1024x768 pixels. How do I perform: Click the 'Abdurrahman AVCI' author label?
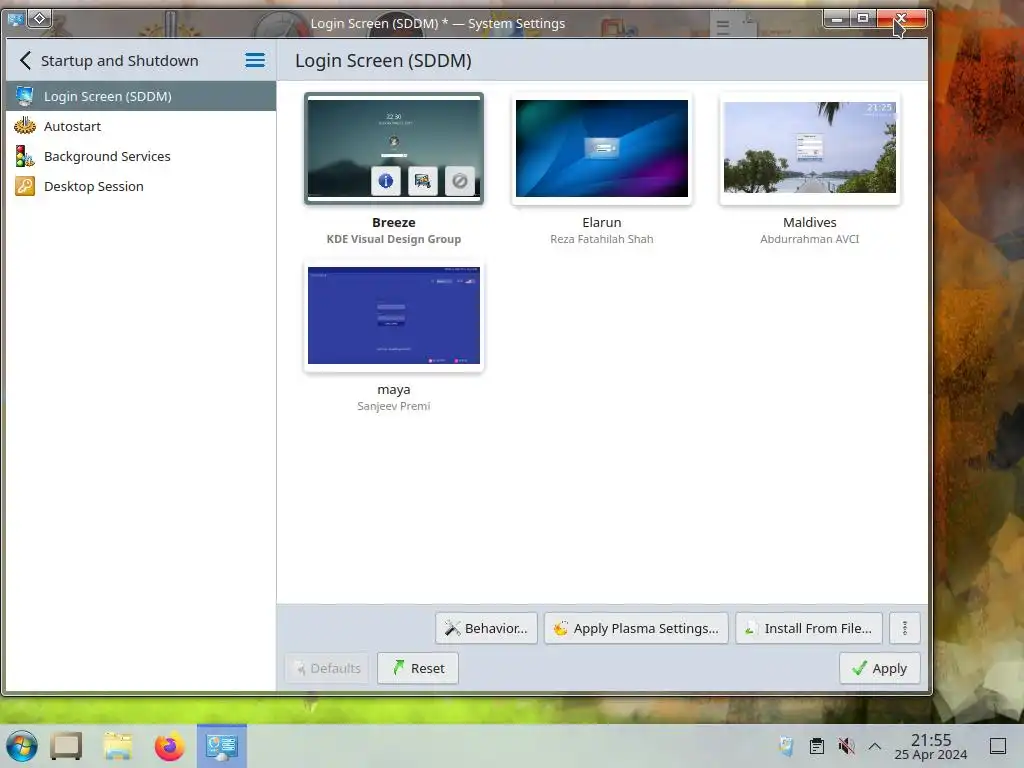[x=810, y=239]
